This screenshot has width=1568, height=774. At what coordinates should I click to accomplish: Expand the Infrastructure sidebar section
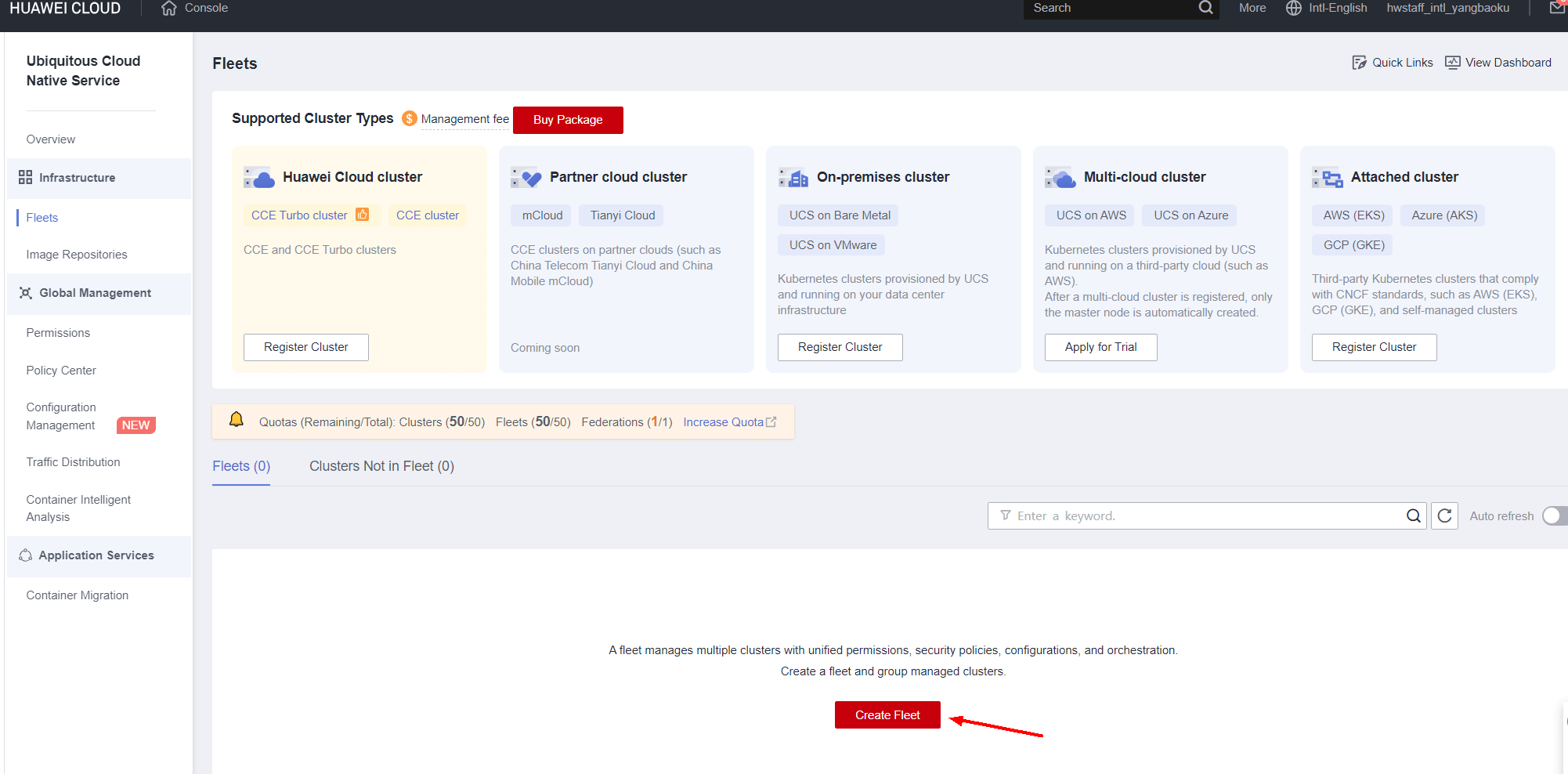click(77, 178)
